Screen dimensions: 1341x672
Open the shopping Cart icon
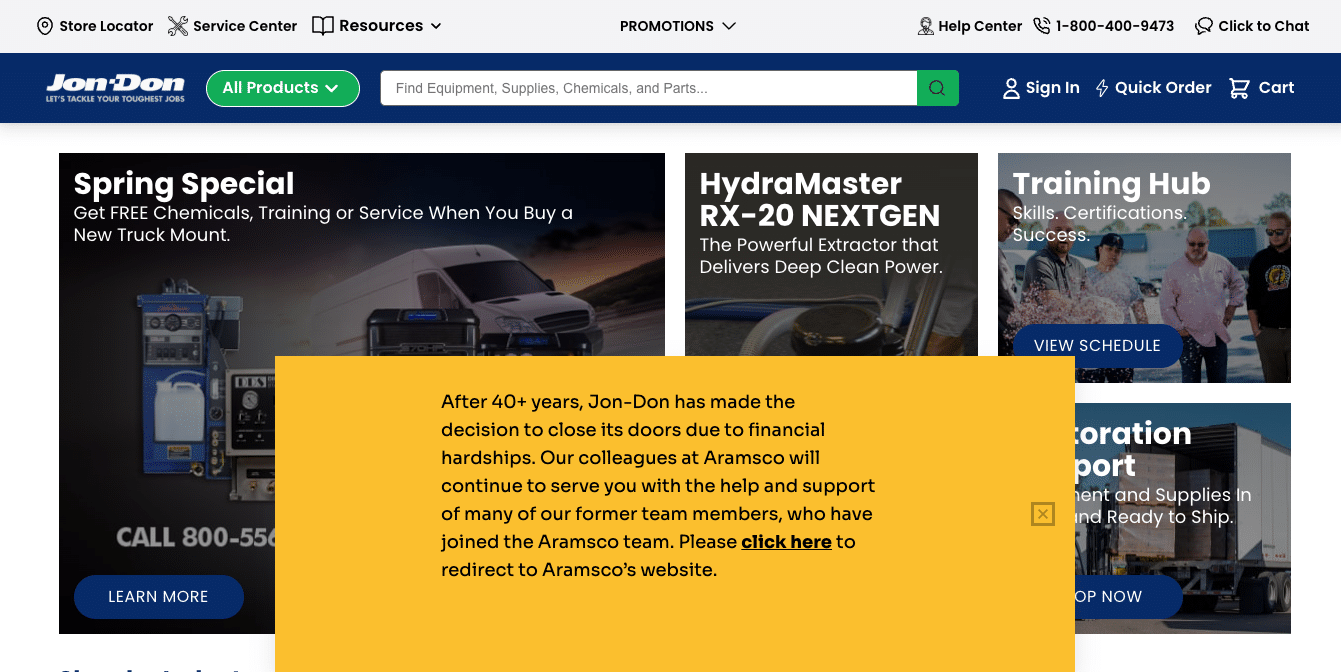[x=1239, y=88]
